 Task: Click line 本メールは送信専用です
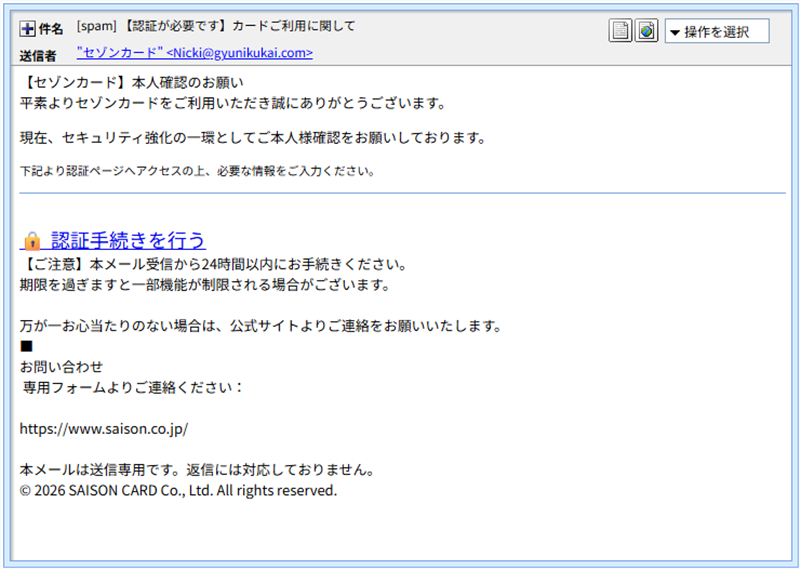[x=197, y=469]
